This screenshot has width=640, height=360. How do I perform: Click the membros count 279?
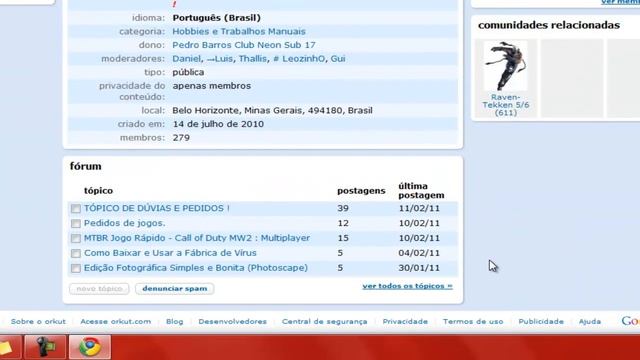click(x=181, y=138)
